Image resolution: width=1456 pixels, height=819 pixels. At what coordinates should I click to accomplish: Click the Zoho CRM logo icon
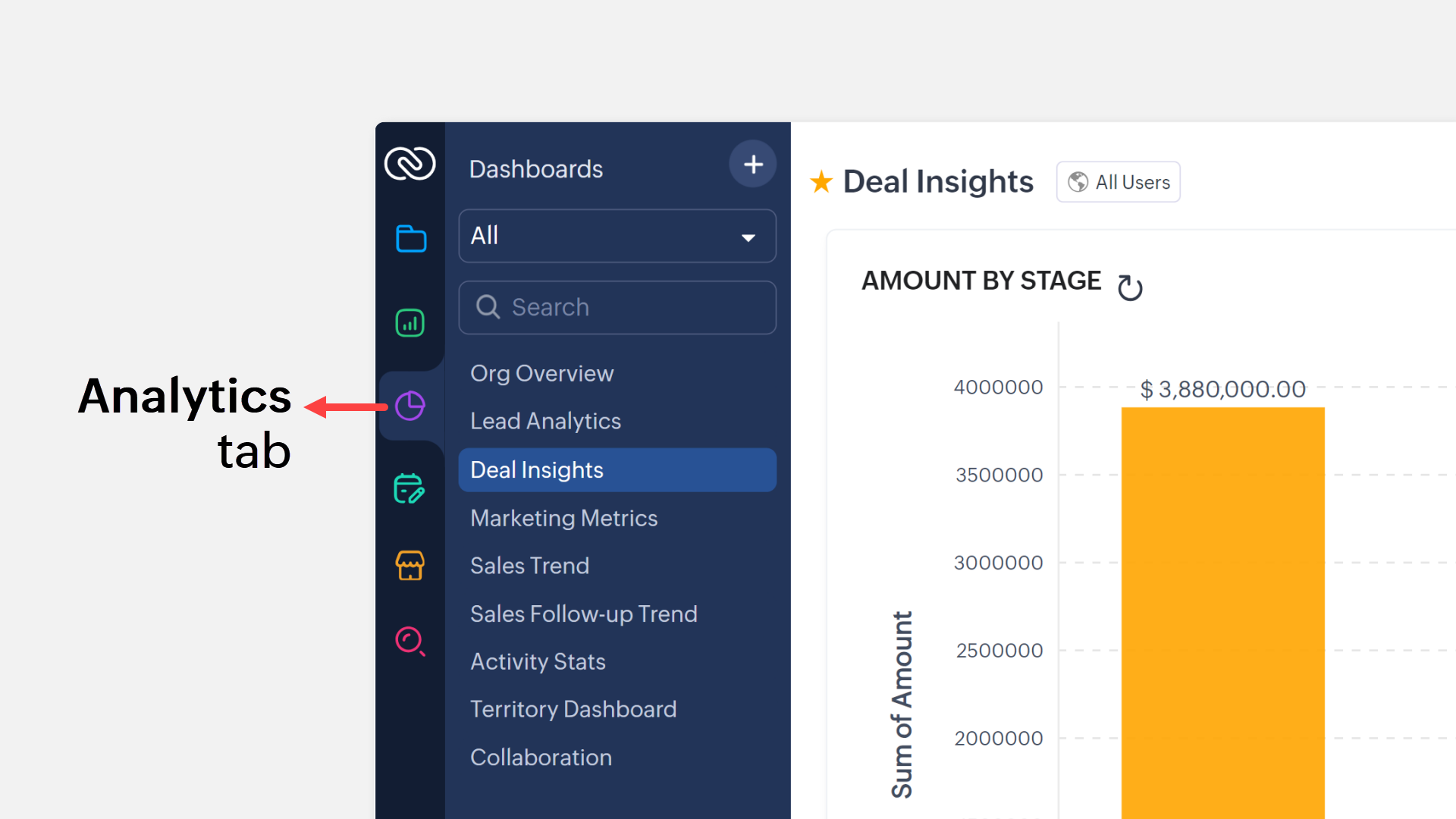point(409,164)
